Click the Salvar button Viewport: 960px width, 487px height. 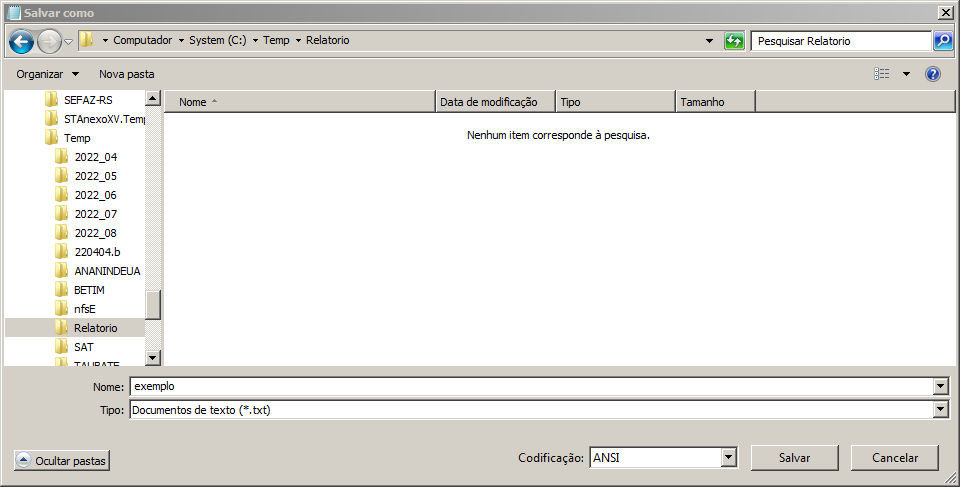tap(795, 458)
